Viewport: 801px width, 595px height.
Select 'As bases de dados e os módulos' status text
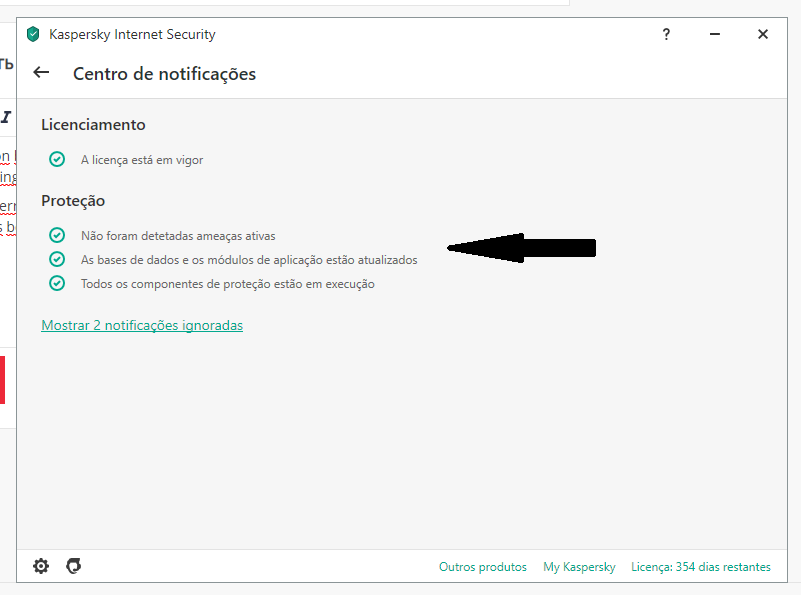(249, 260)
